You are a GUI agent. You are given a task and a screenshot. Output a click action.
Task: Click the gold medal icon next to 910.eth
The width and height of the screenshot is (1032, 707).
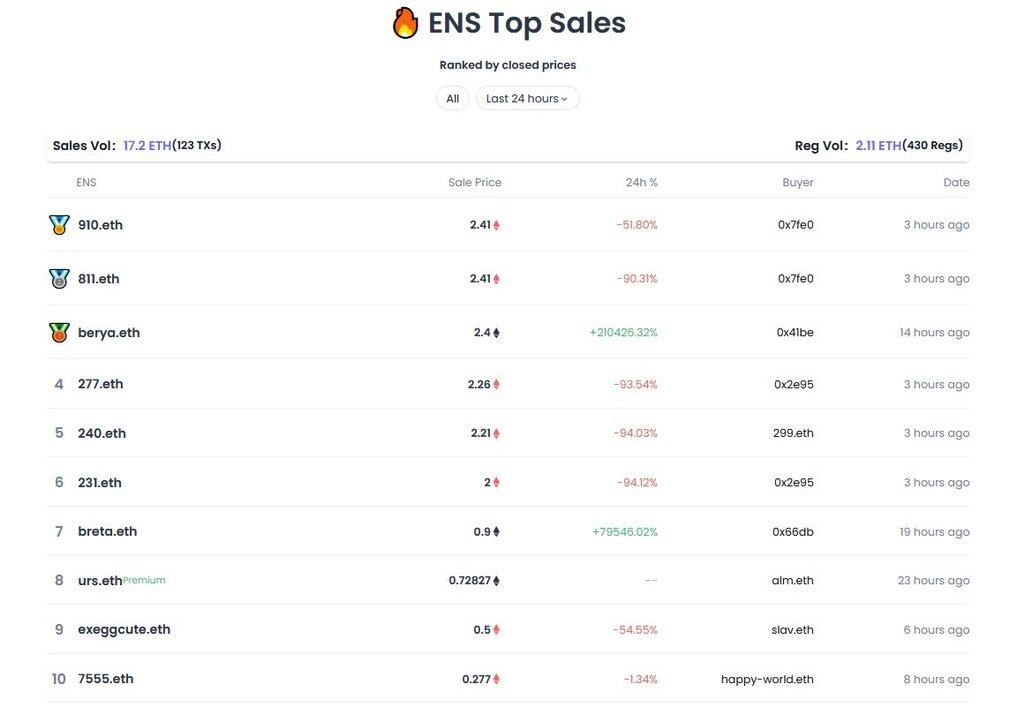(59, 224)
